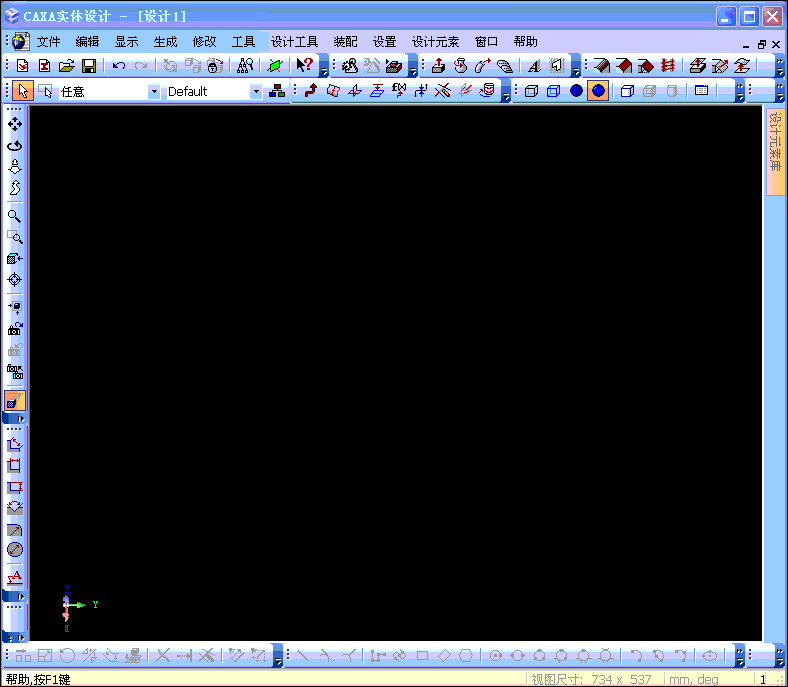The image size is (788, 687).
Task: Click the magnifier zoom tool
Action: 15,216
